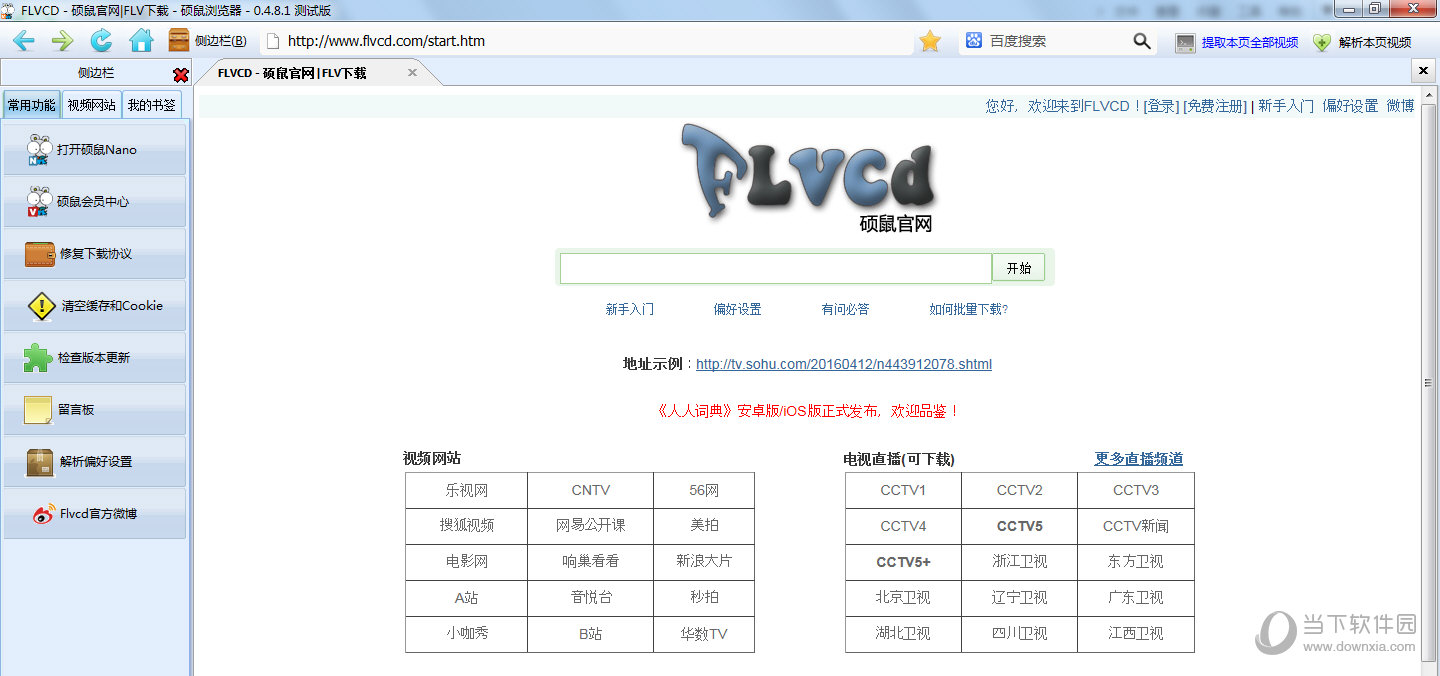This screenshot has height=676, width=1440.
Task: Close the FLVCD browser tab
Action: point(412,73)
